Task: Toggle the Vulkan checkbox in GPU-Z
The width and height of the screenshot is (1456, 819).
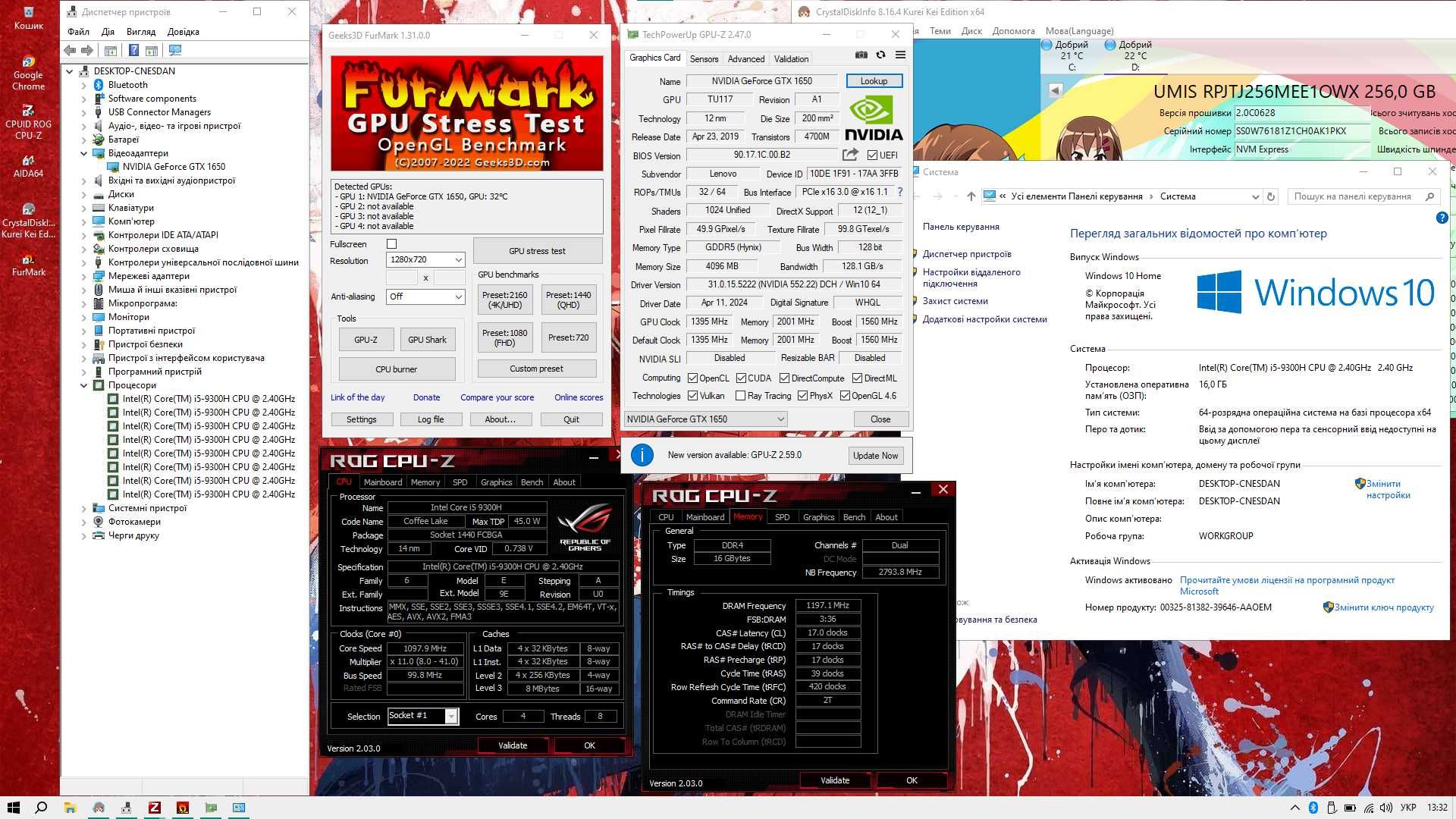Action: point(692,396)
